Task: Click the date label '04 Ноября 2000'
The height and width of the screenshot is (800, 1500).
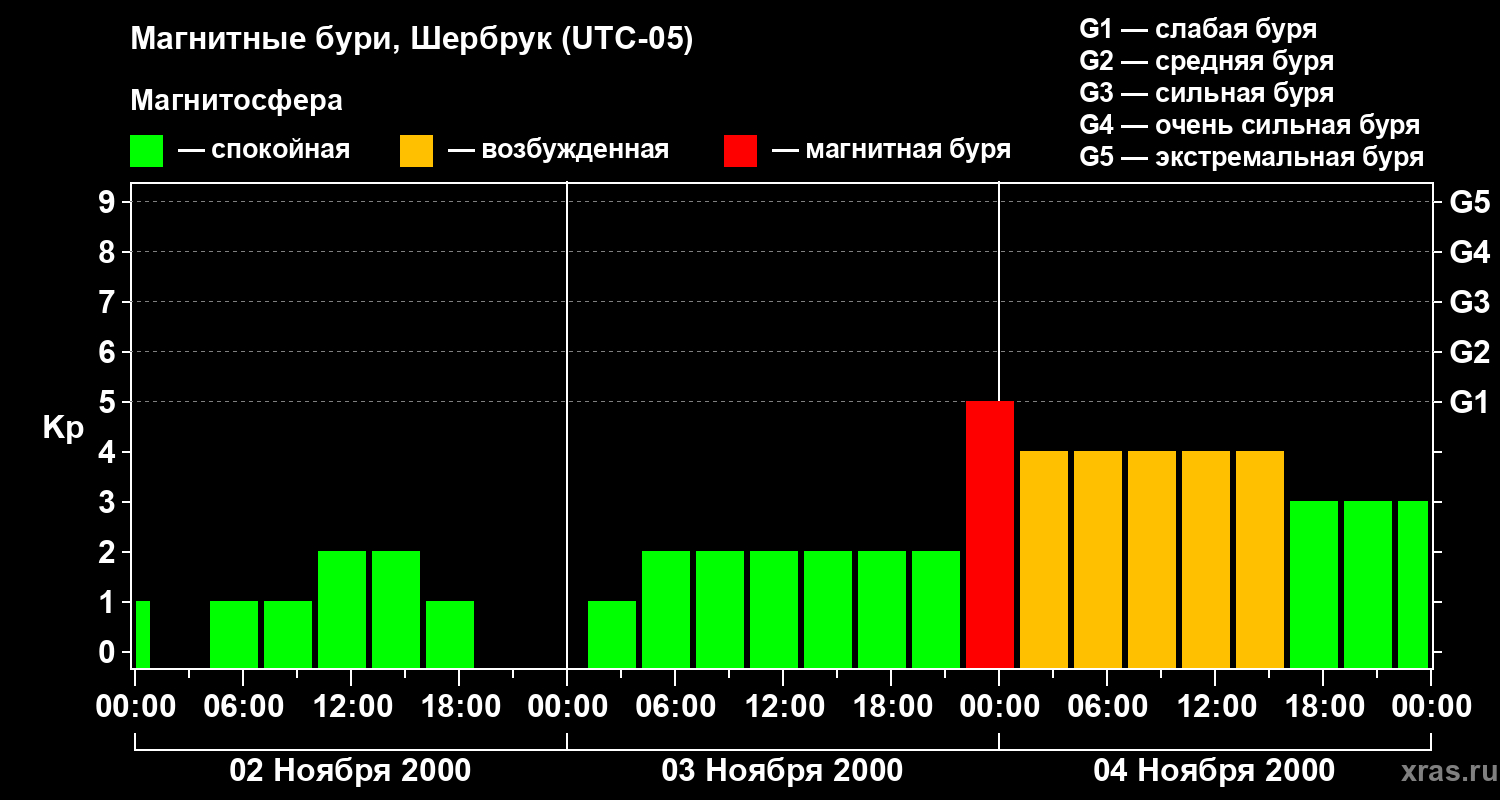Action: [x=1214, y=771]
